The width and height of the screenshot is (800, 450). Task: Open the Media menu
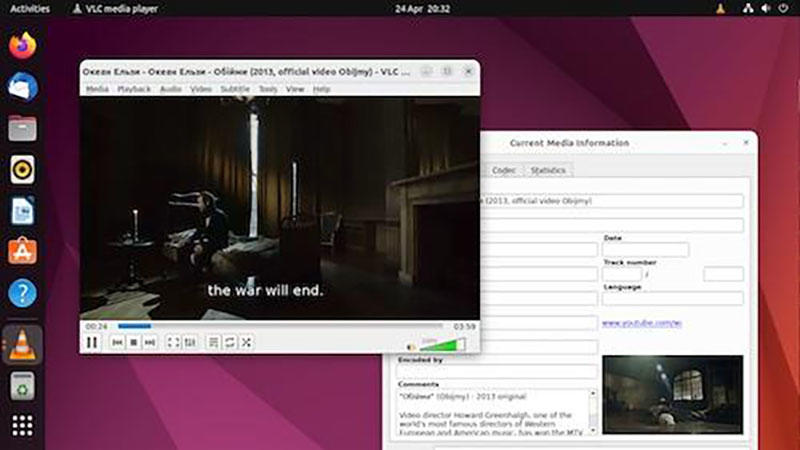click(97, 89)
